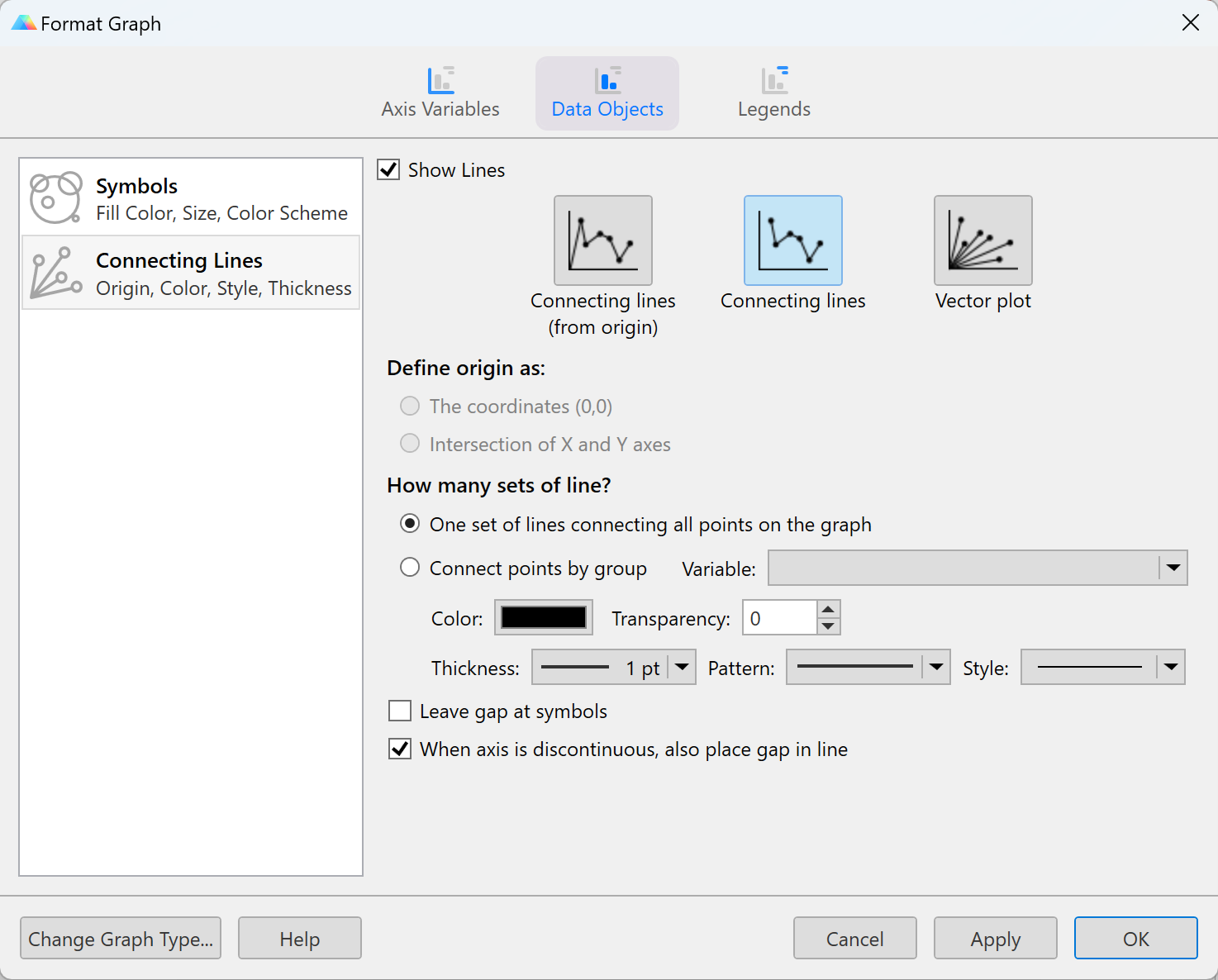Open the line Color swatch picker

coord(543,617)
